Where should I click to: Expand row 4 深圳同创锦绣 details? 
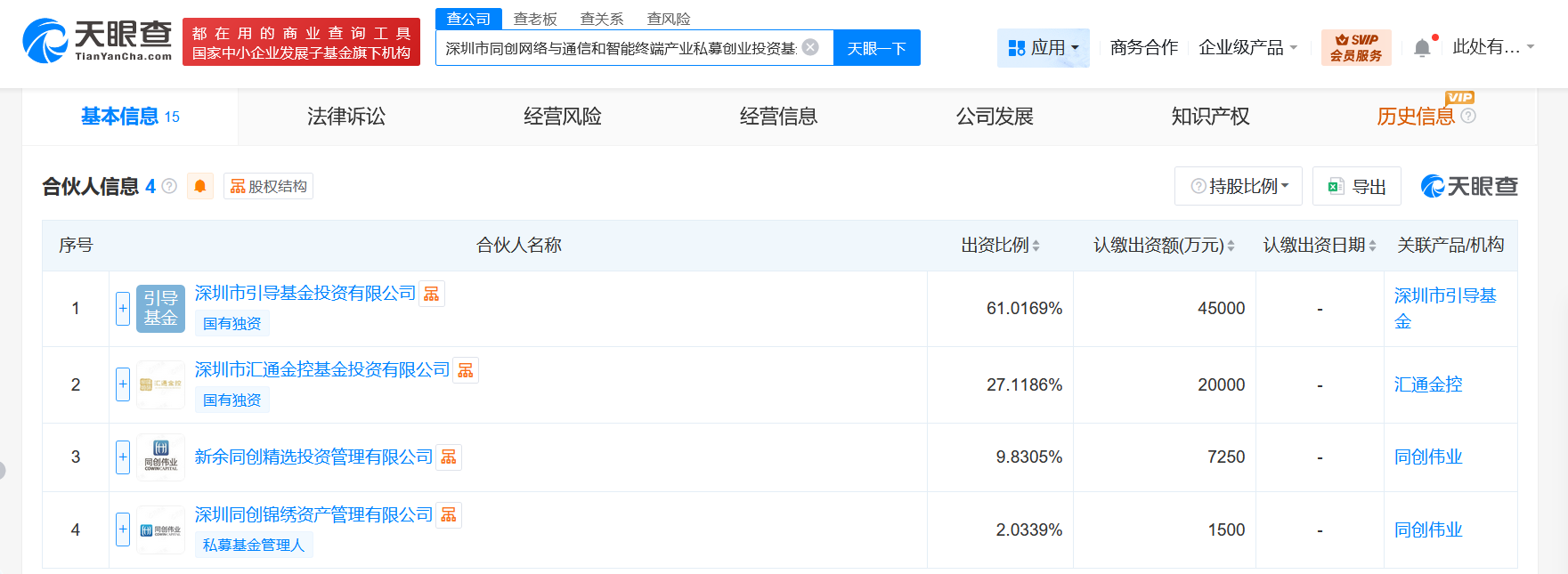pos(123,530)
